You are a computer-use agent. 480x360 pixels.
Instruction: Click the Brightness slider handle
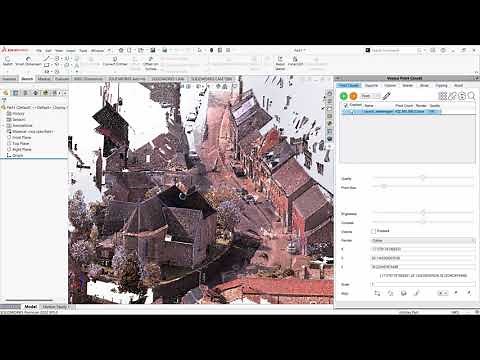[x=423, y=212]
